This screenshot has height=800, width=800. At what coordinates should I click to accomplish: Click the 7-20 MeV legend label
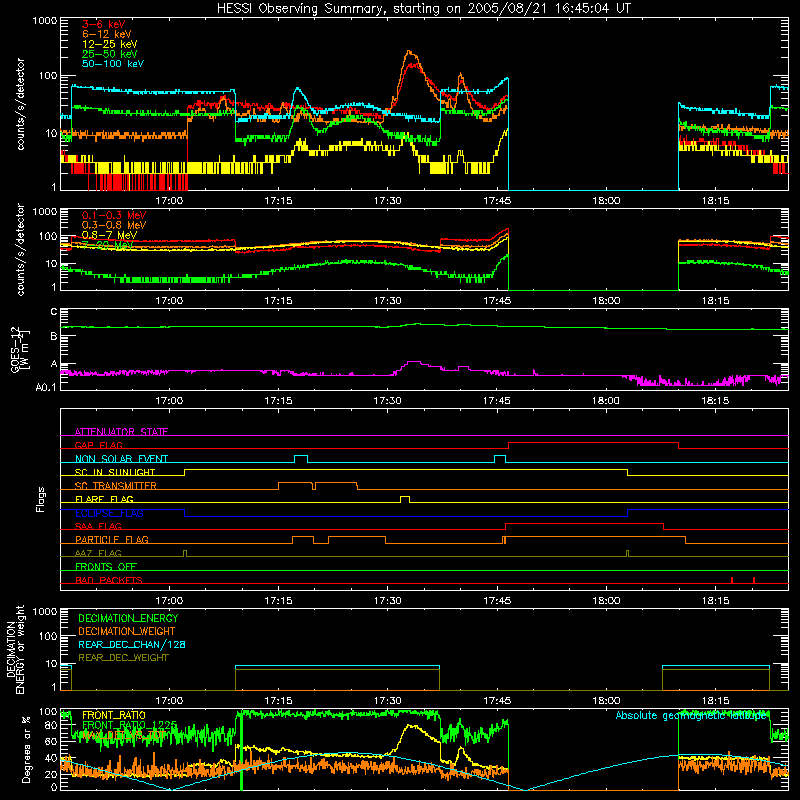[x=108, y=245]
